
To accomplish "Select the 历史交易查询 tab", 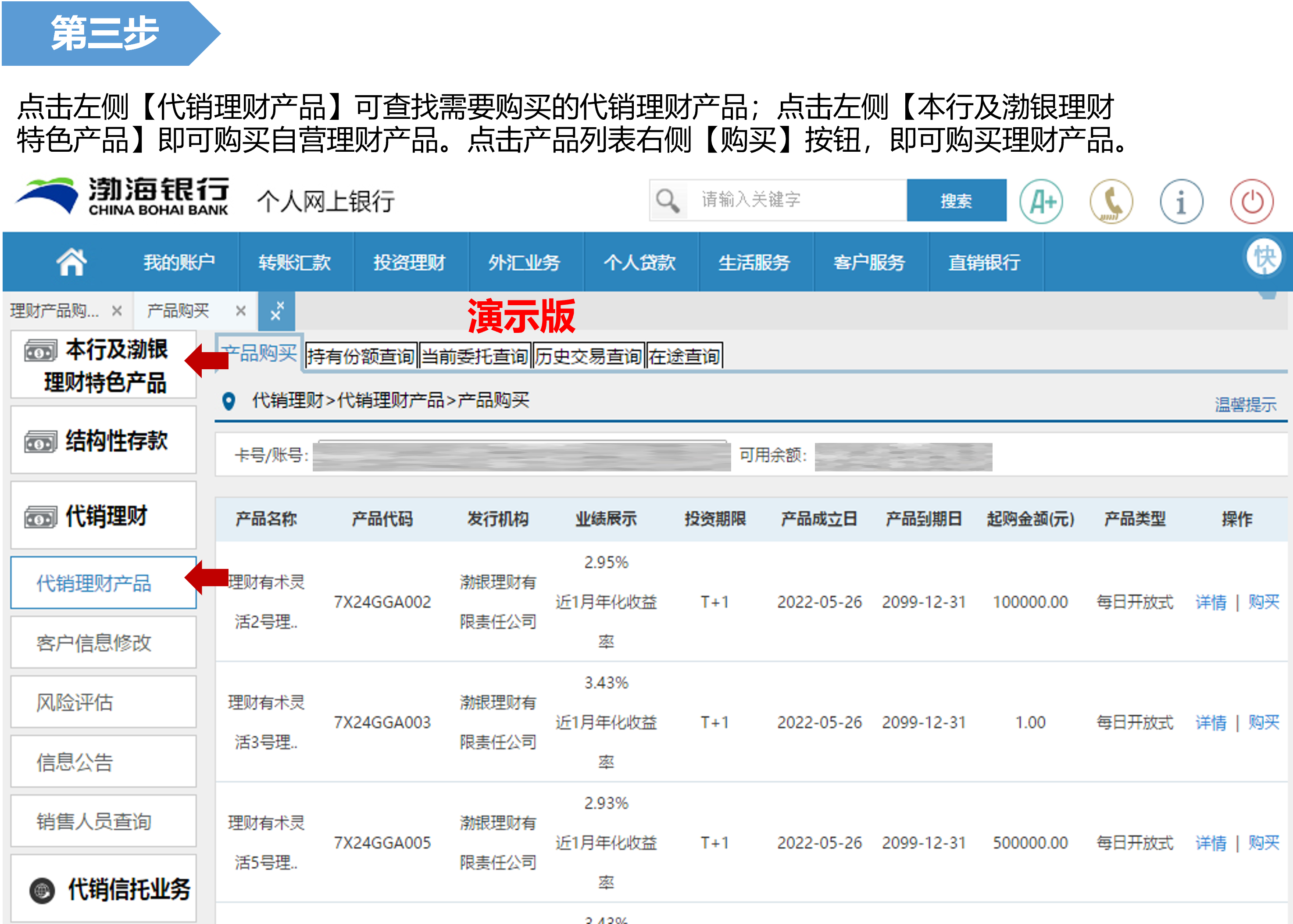I will coord(589,356).
